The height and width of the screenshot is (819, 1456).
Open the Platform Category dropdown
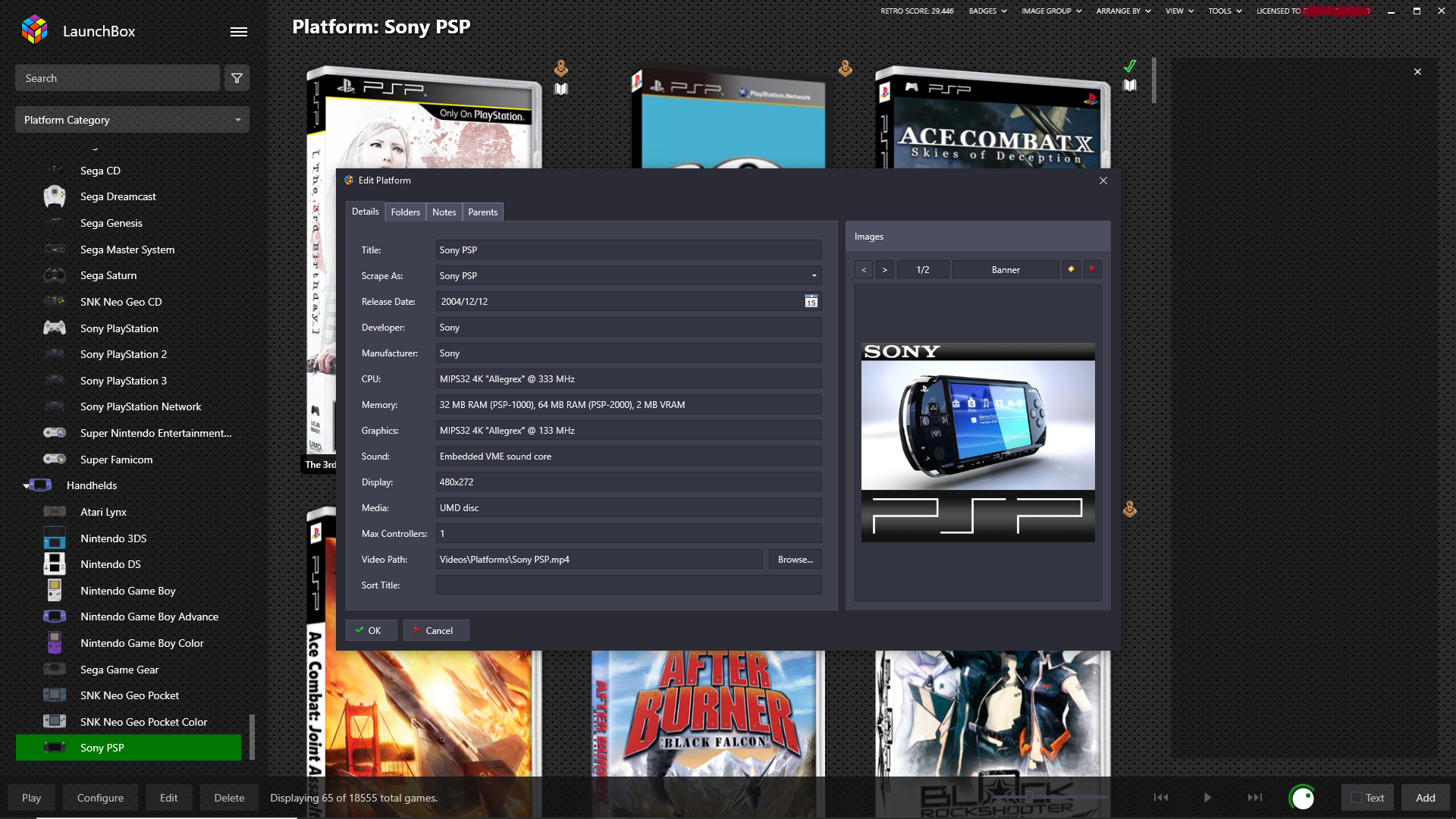(x=132, y=120)
